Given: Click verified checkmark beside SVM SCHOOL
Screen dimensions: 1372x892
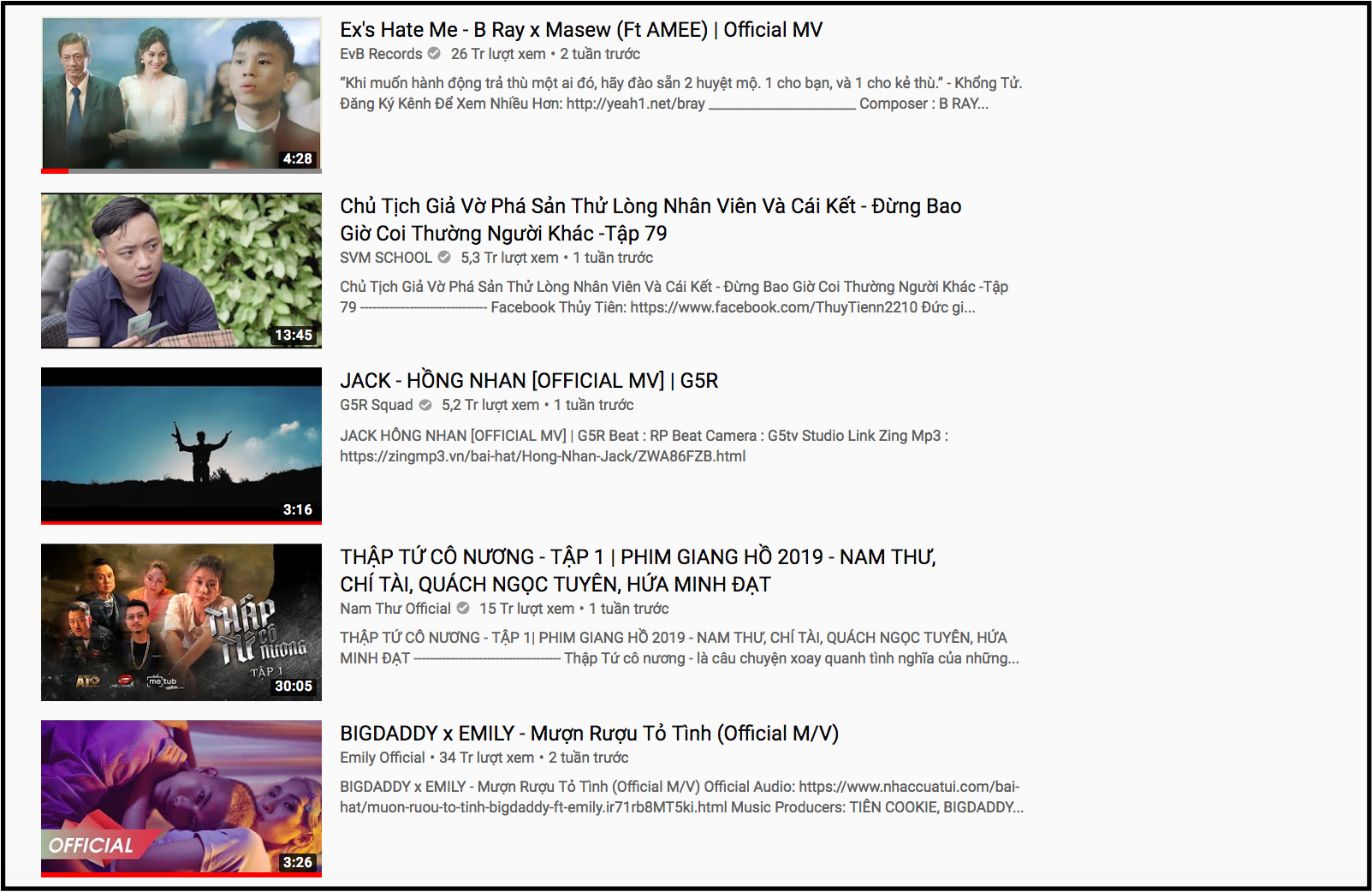Looking at the screenshot, I should pos(444,258).
